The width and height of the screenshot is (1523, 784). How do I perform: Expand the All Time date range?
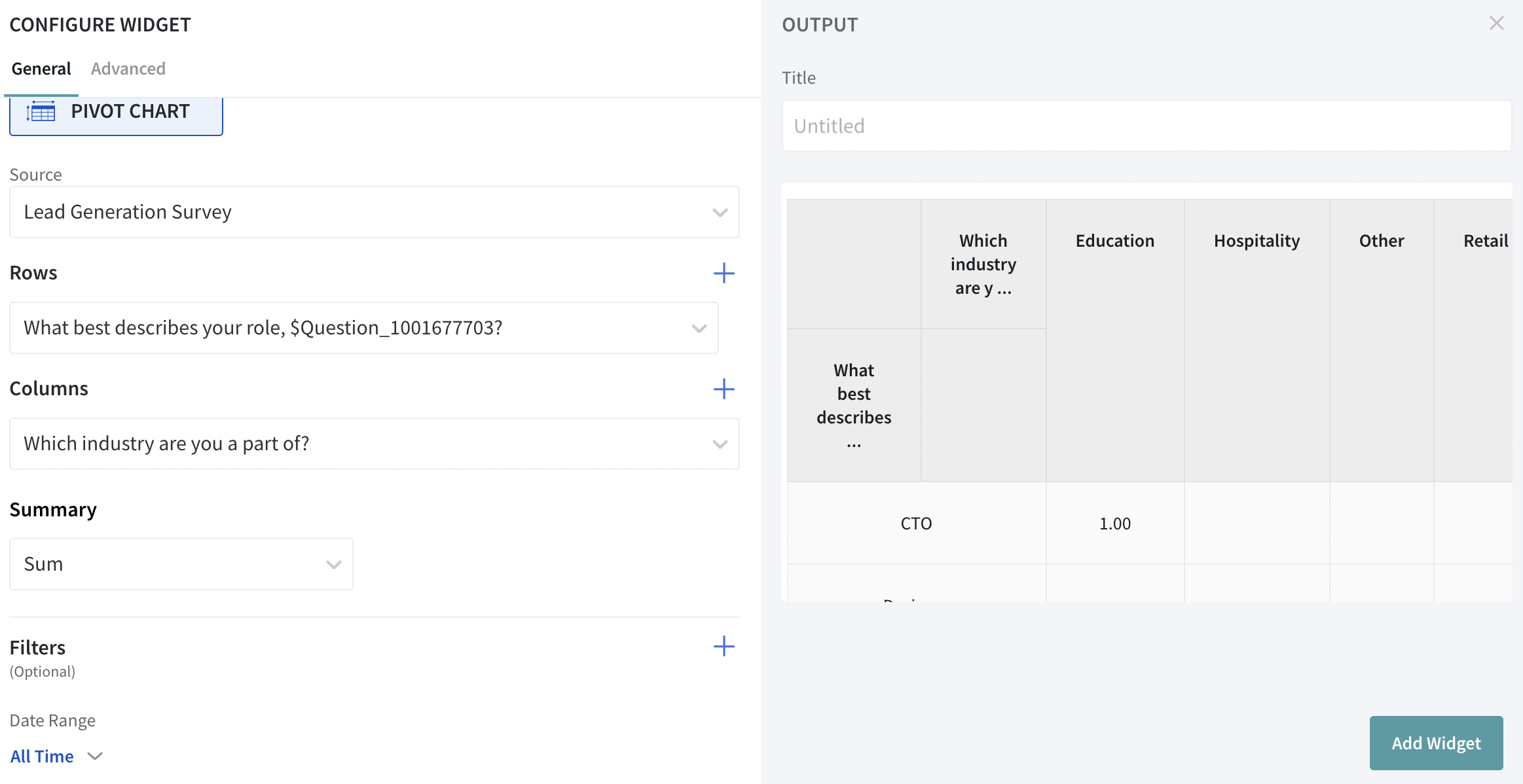pyautogui.click(x=56, y=757)
